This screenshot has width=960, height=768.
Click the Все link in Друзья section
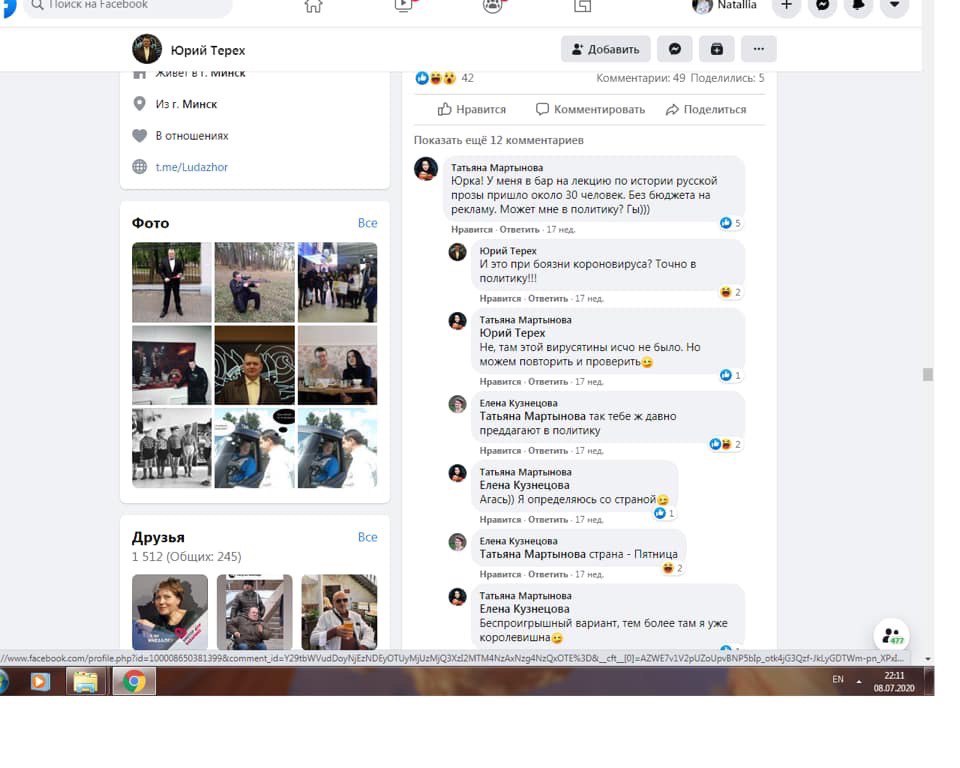pyautogui.click(x=367, y=537)
